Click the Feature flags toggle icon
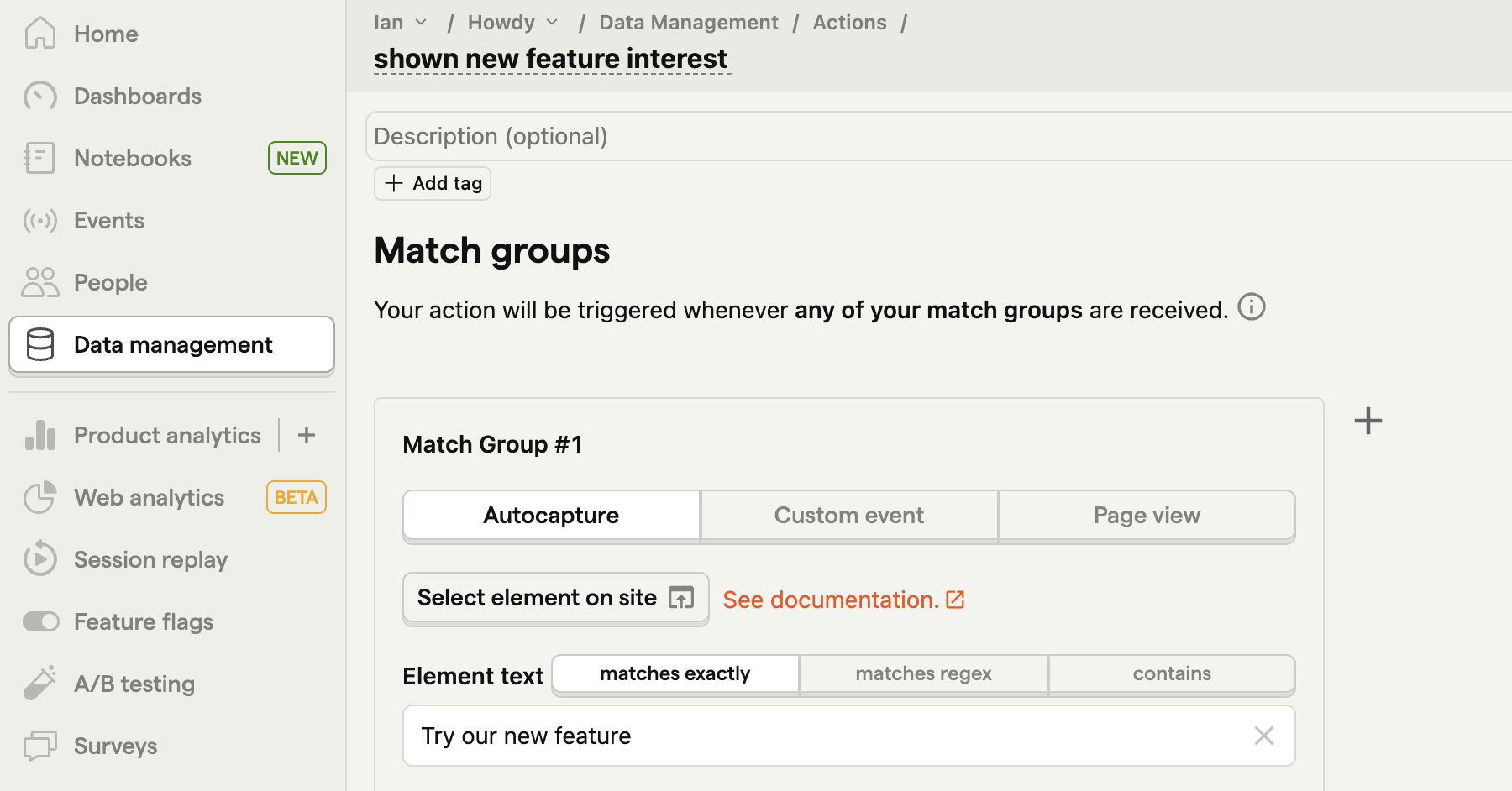The height and width of the screenshot is (791, 1512). coord(40,621)
